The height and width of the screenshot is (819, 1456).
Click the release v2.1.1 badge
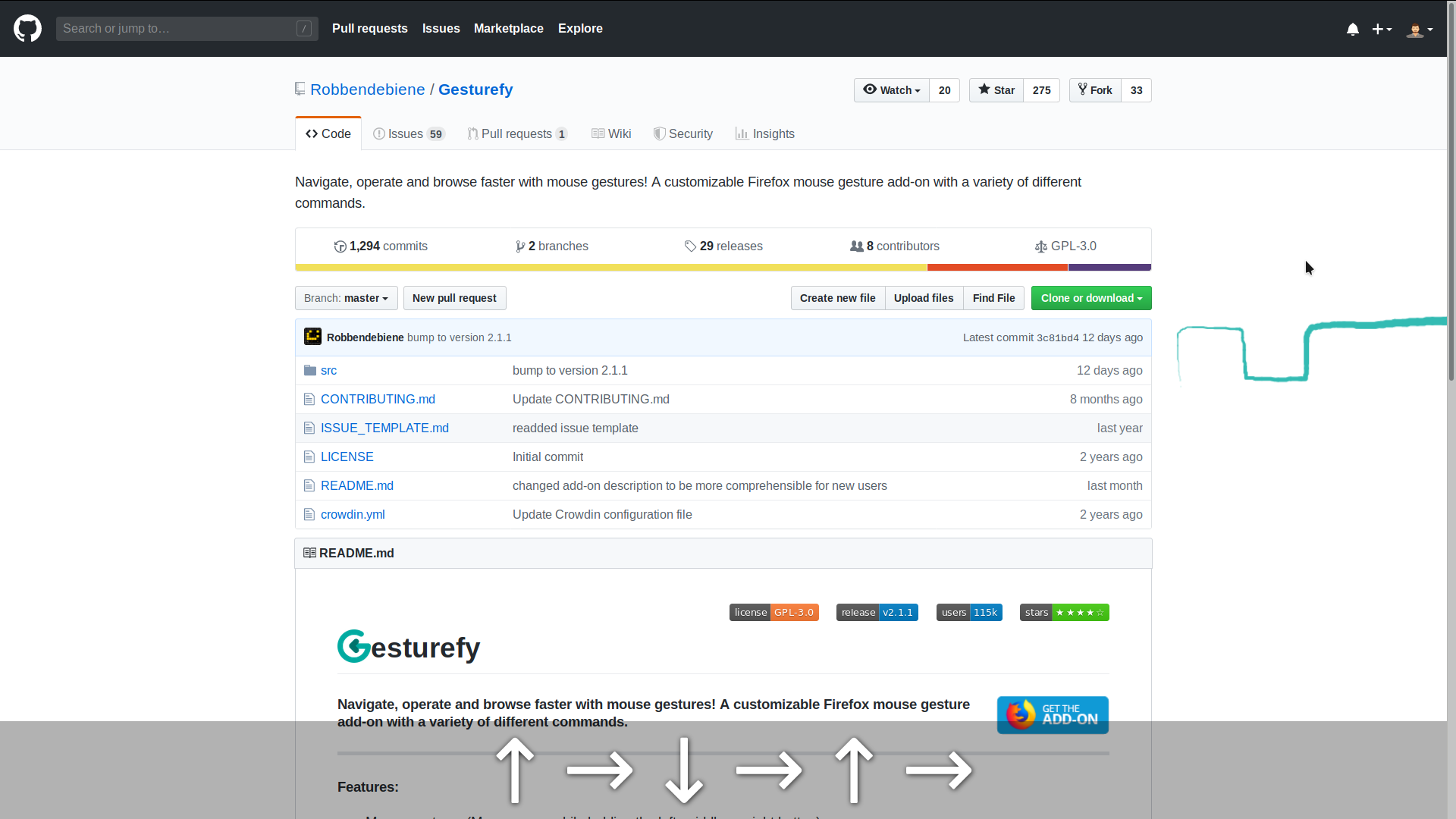point(877,612)
